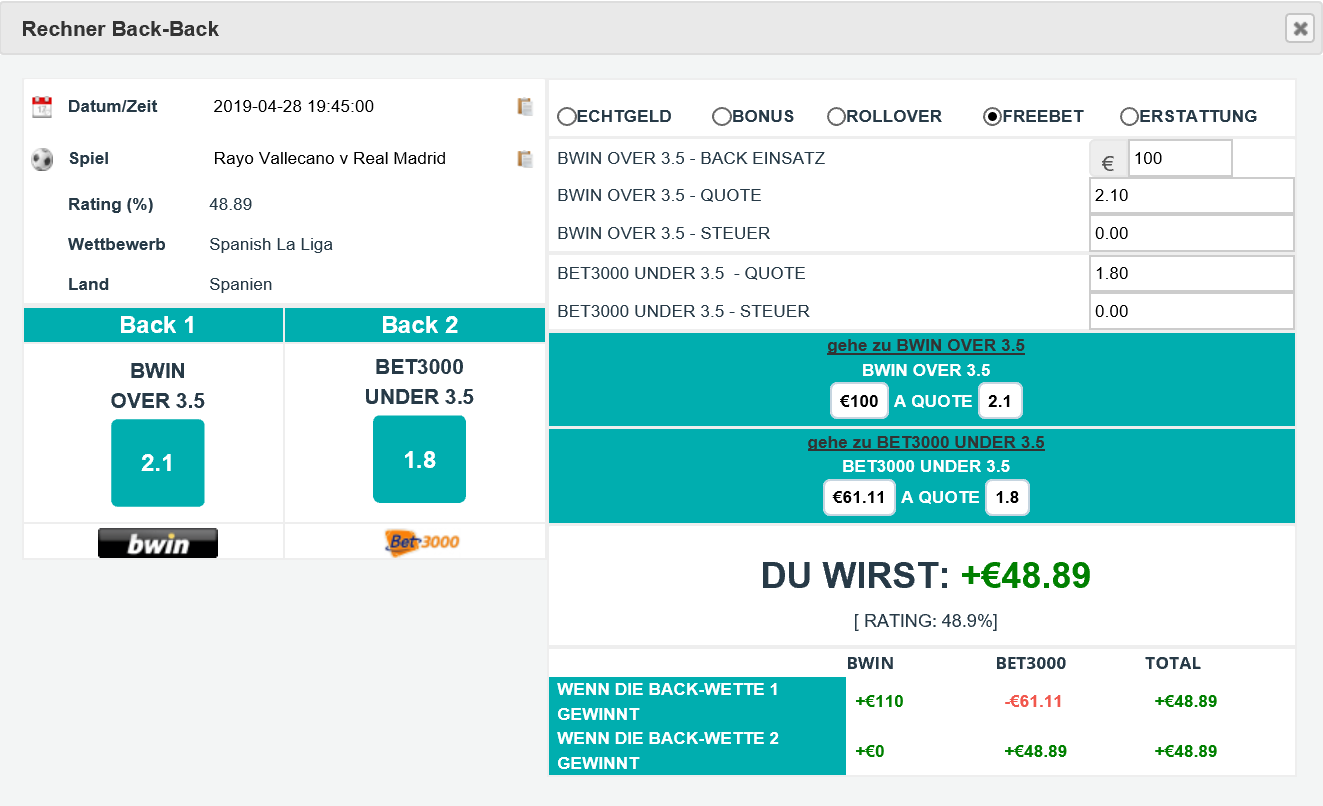
Task: Click the date value 2019-04-28 19:45:00
Action: coord(294,106)
